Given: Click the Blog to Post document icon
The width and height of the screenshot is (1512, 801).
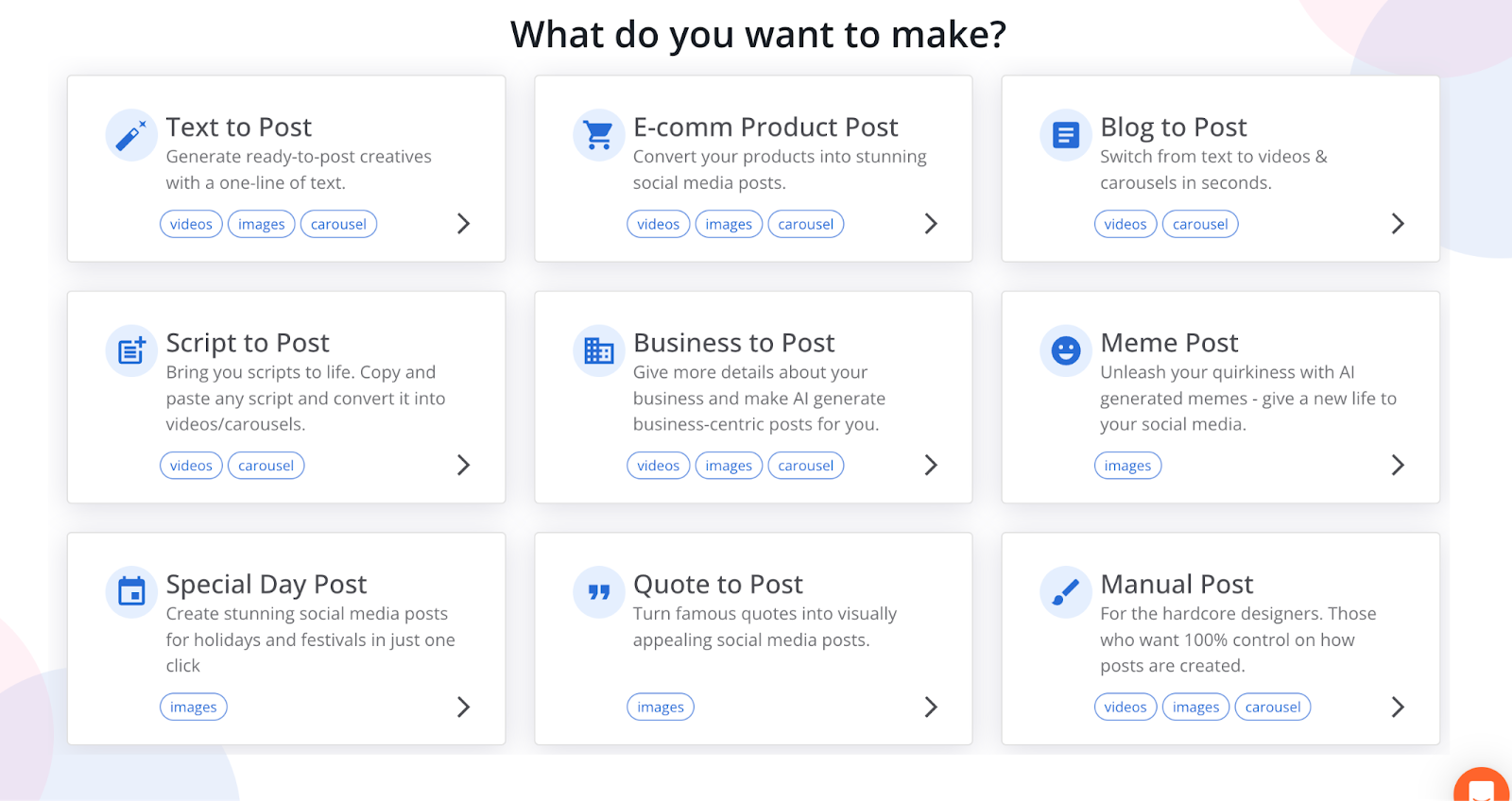Looking at the screenshot, I should click(1066, 135).
